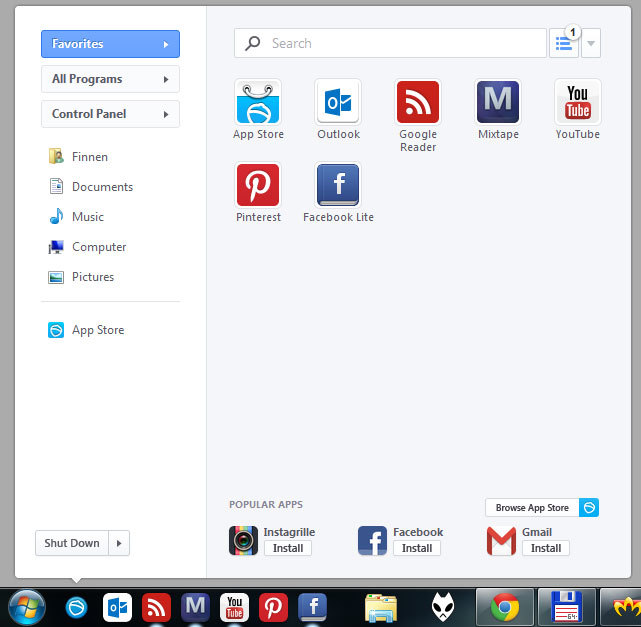
Task: Install the Gmail app
Action: click(546, 548)
